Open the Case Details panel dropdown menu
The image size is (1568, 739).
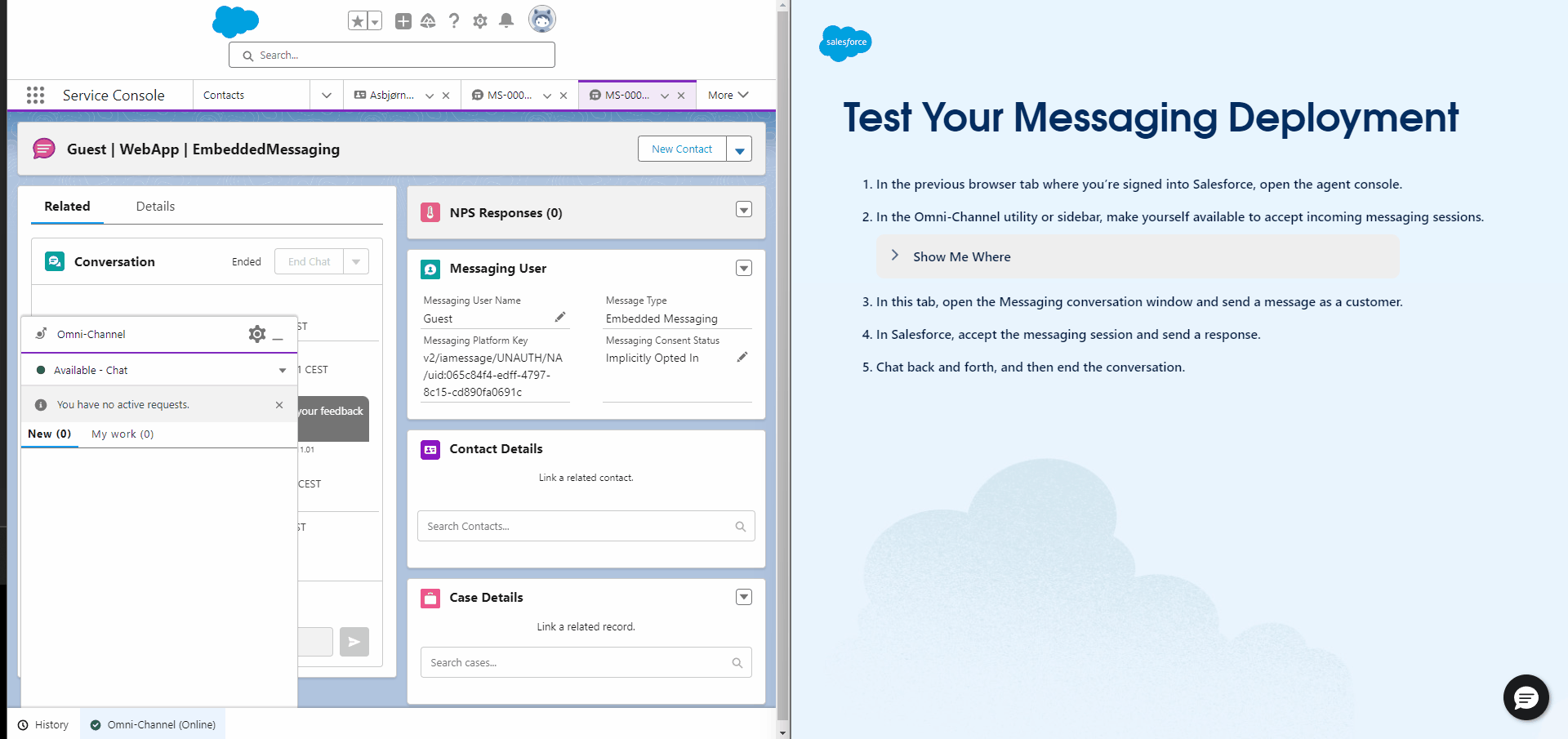(743, 597)
